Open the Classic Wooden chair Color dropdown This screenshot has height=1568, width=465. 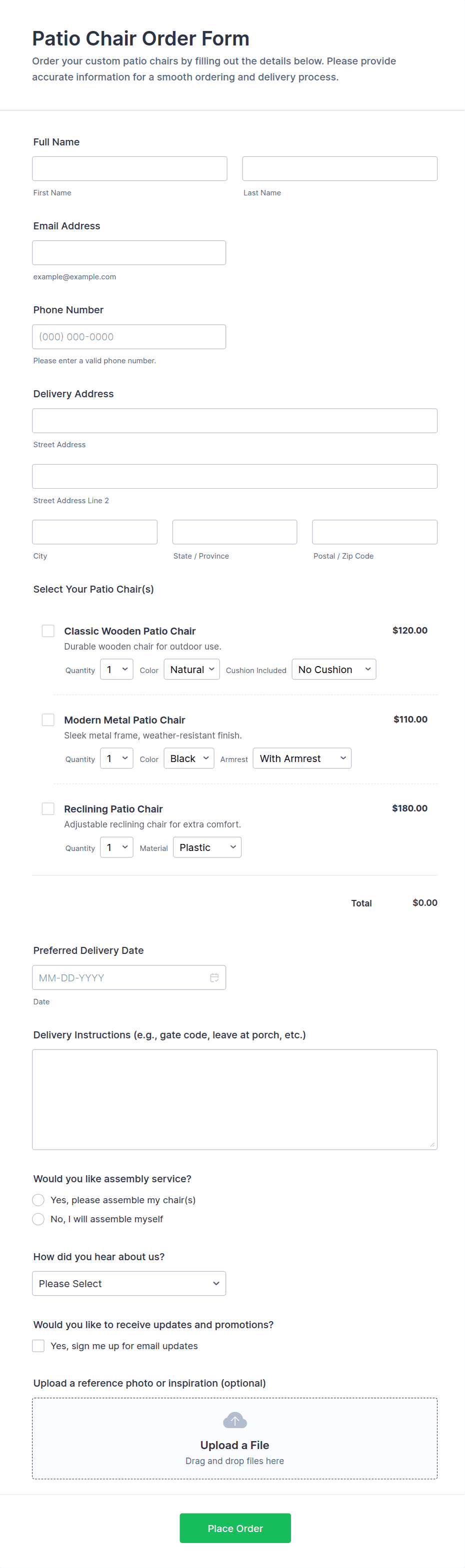[191, 670]
